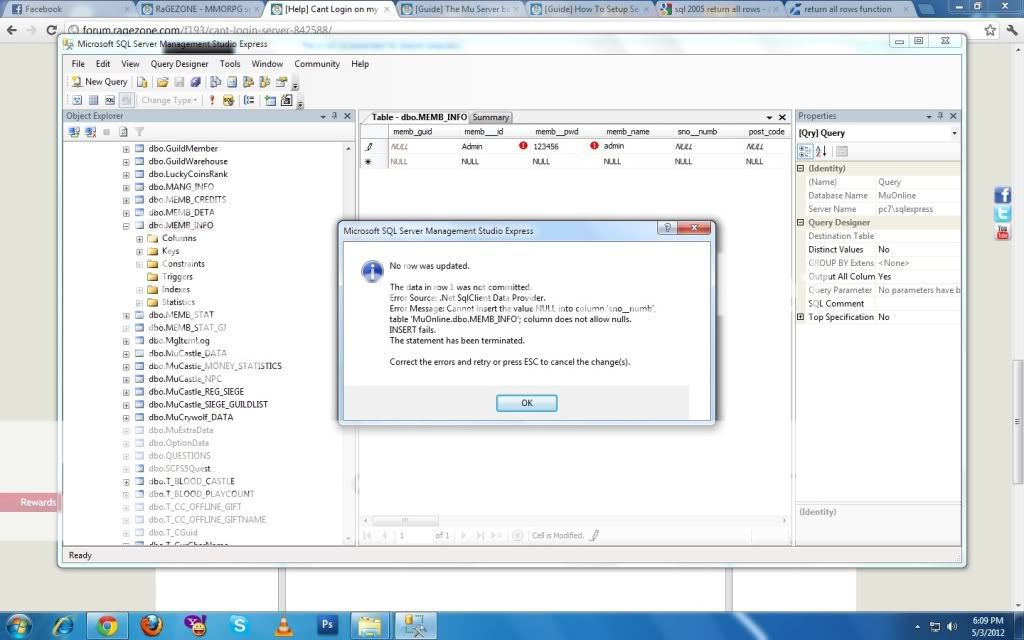Screen dimensions: 1024x640
Task: Expand the Top Specification property
Action: [801, 317]
